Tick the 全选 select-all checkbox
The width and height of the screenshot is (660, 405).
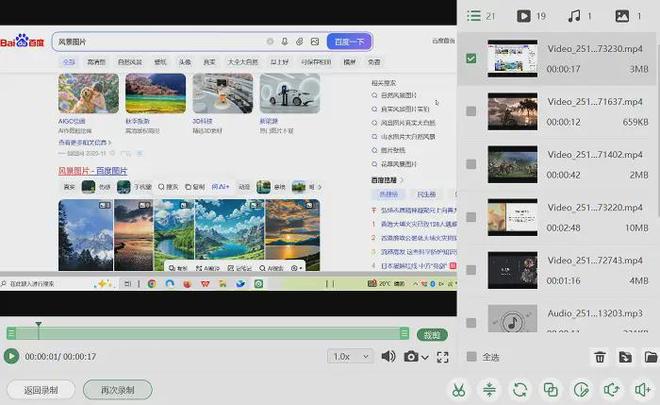pyautogui.click(x=471, y=357)
